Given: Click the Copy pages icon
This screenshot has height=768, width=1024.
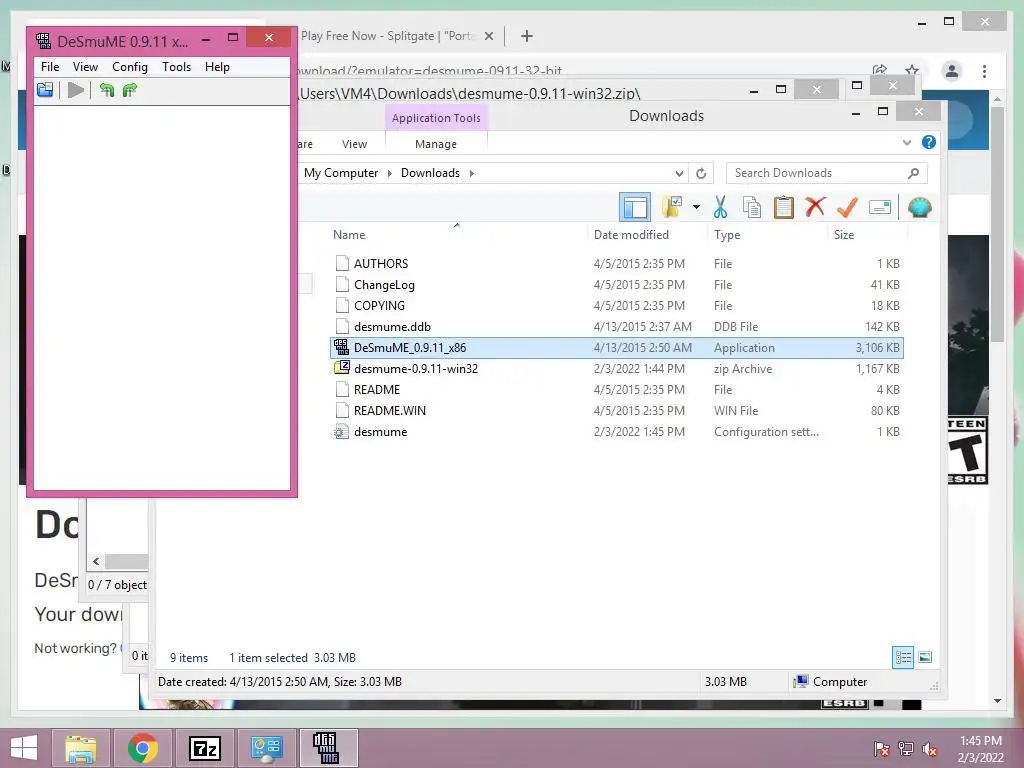Looking at the screenshot, I should click(x=752, y=207).
